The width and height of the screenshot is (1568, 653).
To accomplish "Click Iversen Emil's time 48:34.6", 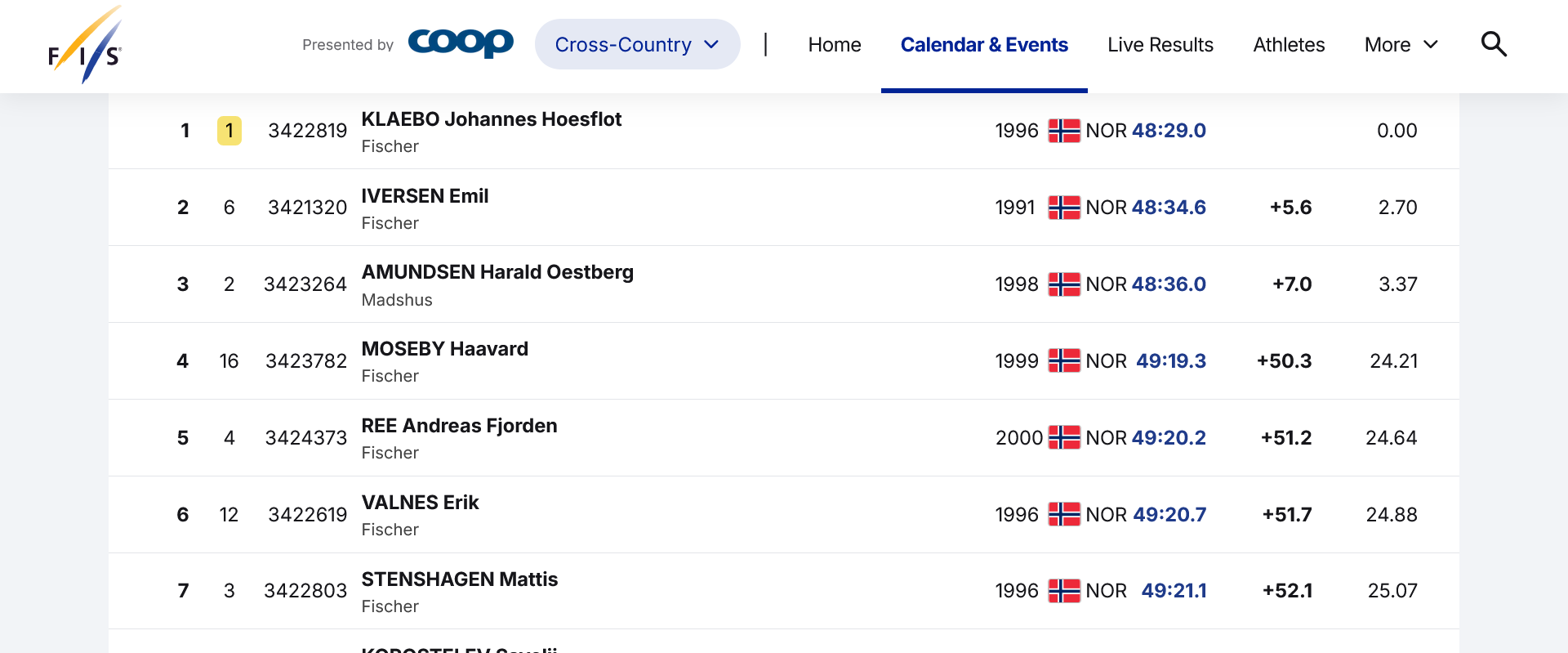I will pos(1169,208).
